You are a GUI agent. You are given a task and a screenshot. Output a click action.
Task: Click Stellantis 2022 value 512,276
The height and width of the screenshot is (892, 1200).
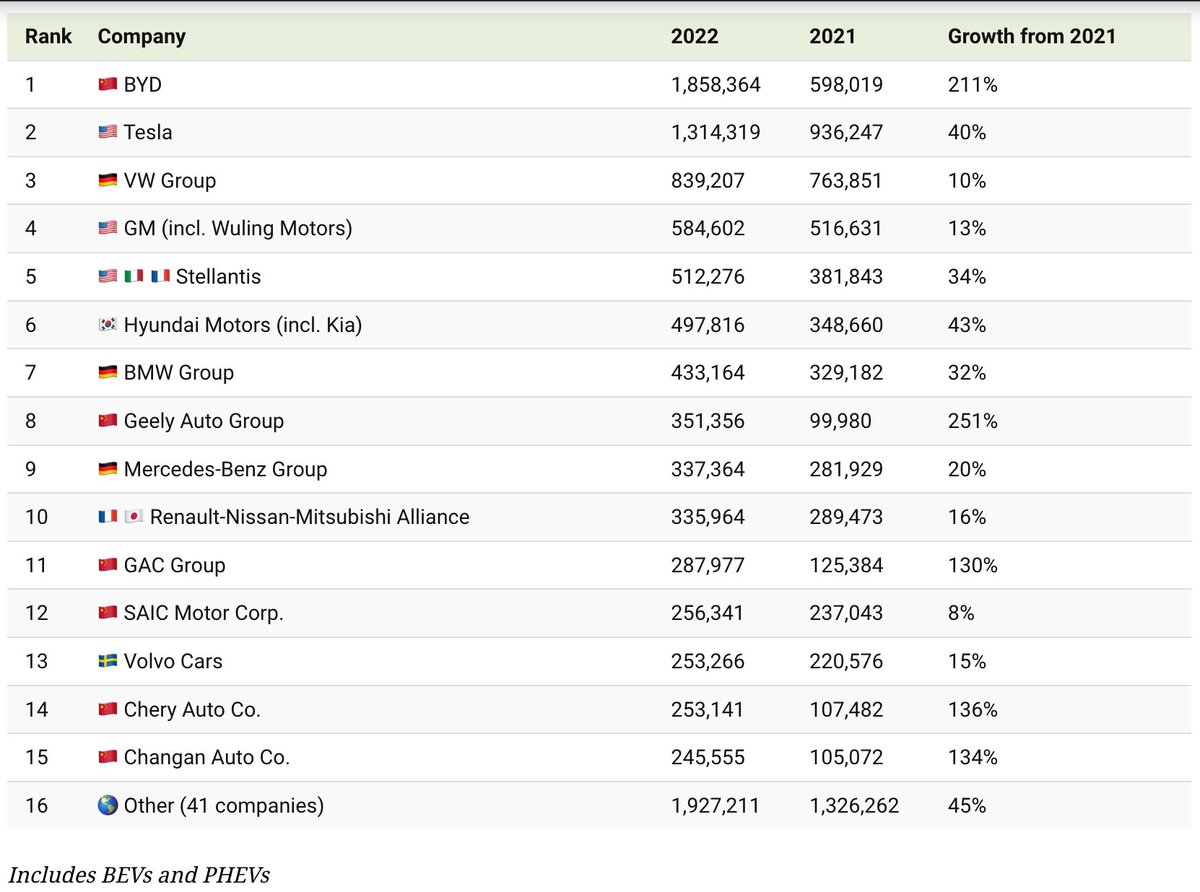(708, 277)
